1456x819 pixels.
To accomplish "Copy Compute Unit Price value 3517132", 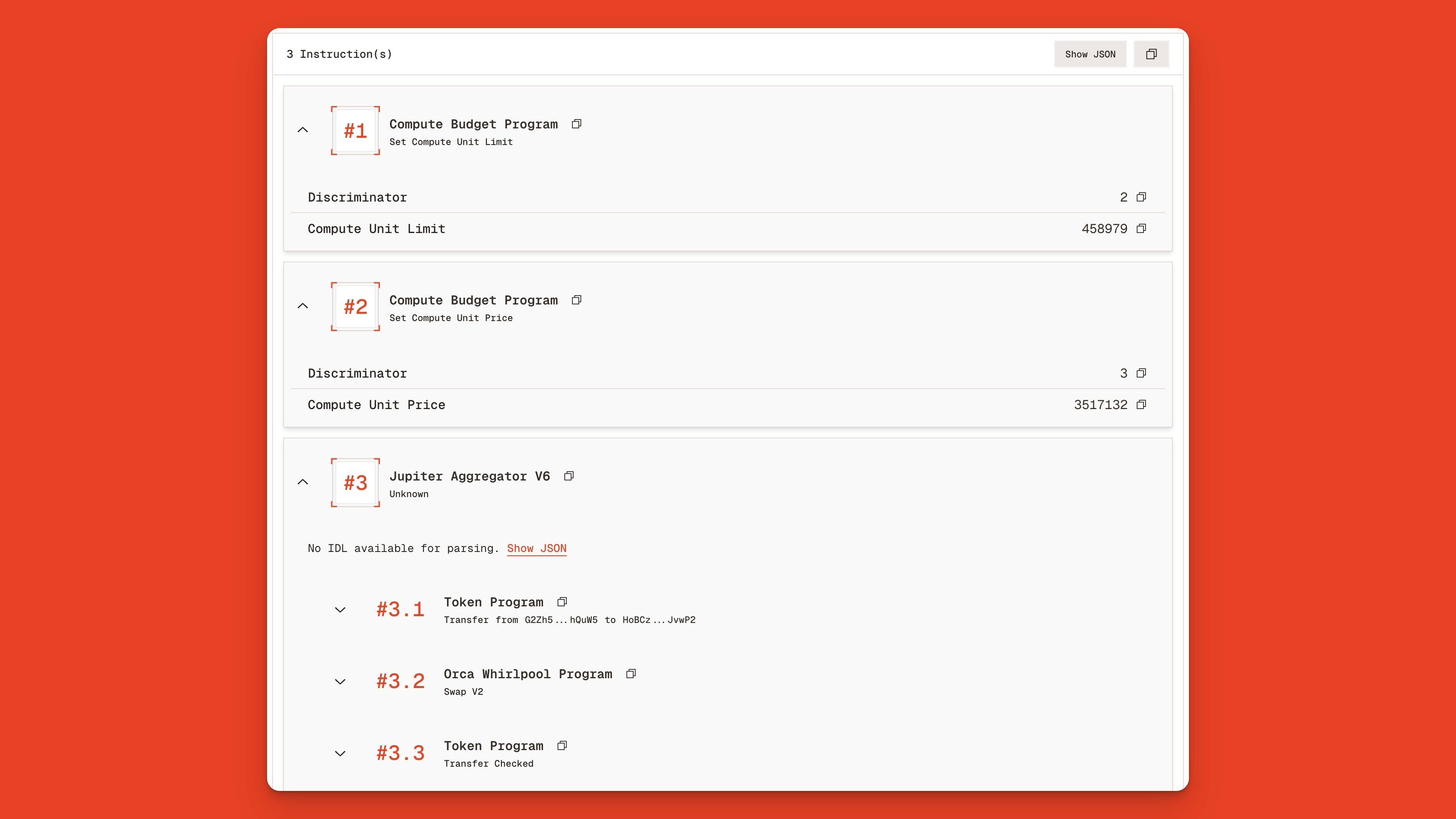I will 1141,405.
